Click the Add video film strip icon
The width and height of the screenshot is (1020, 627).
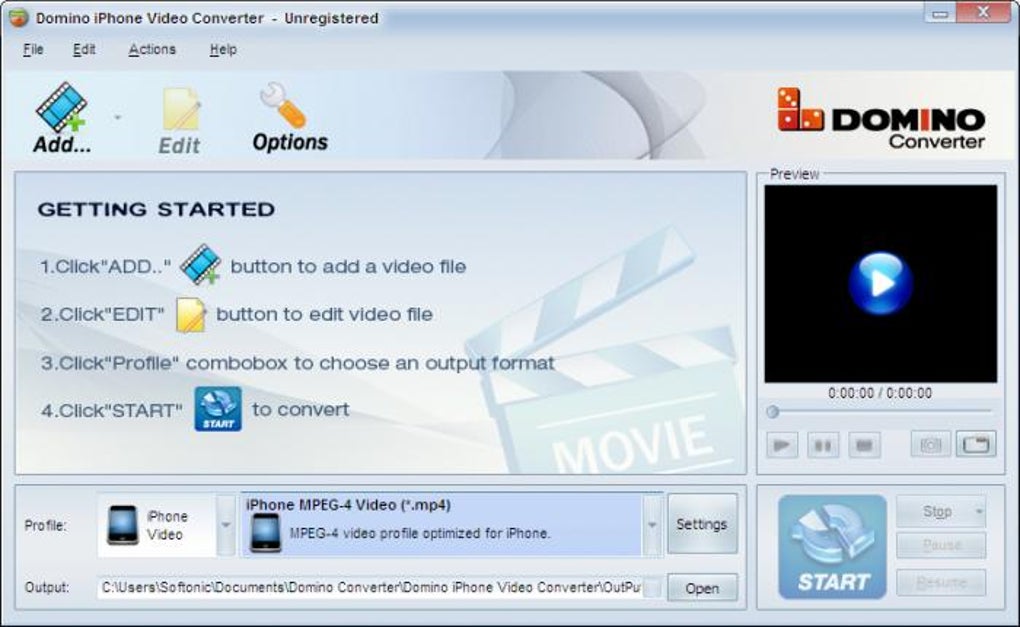tap(62, 107)
